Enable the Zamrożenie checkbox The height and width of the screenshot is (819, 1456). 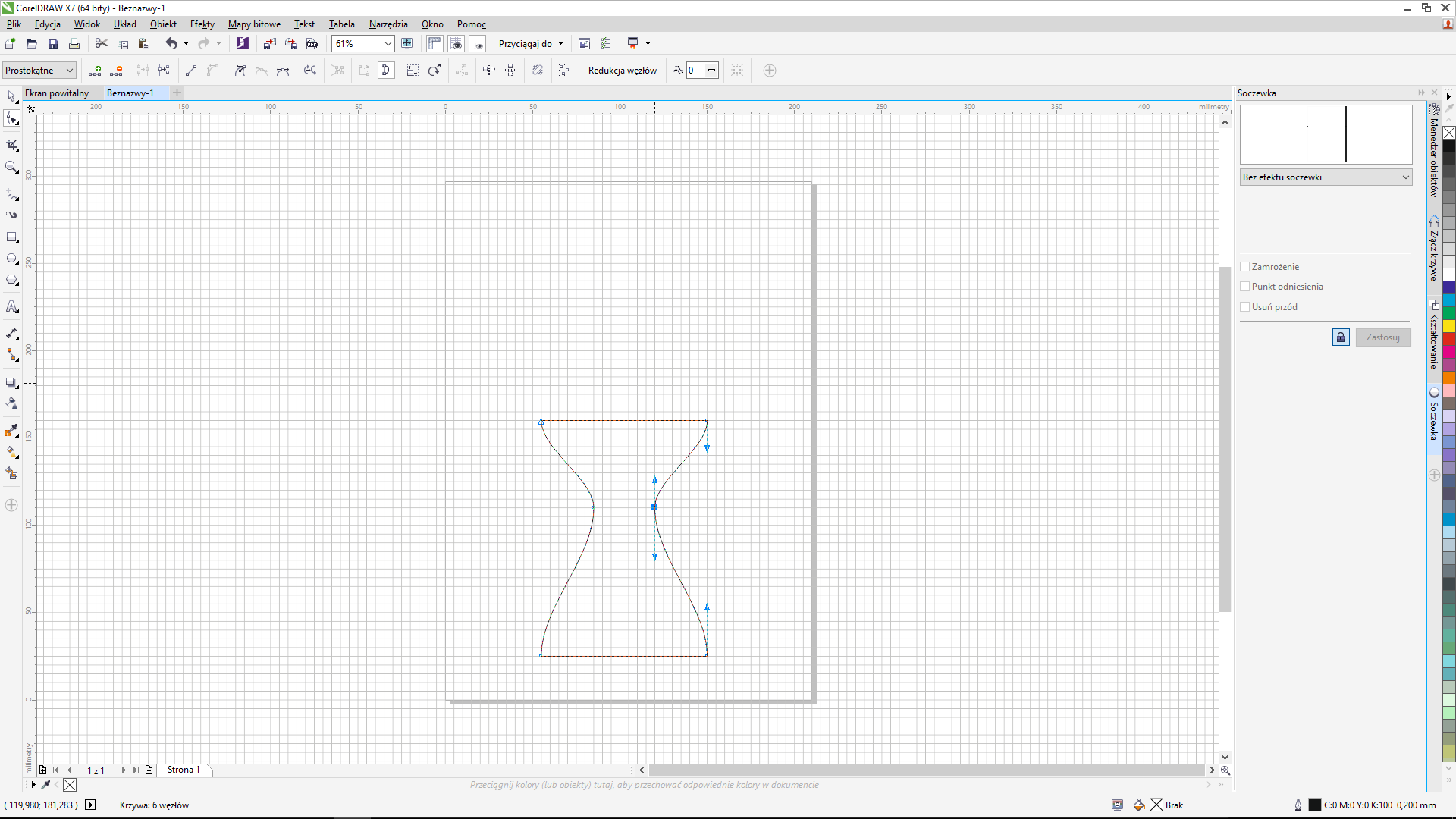click(x=1244, y=267)
